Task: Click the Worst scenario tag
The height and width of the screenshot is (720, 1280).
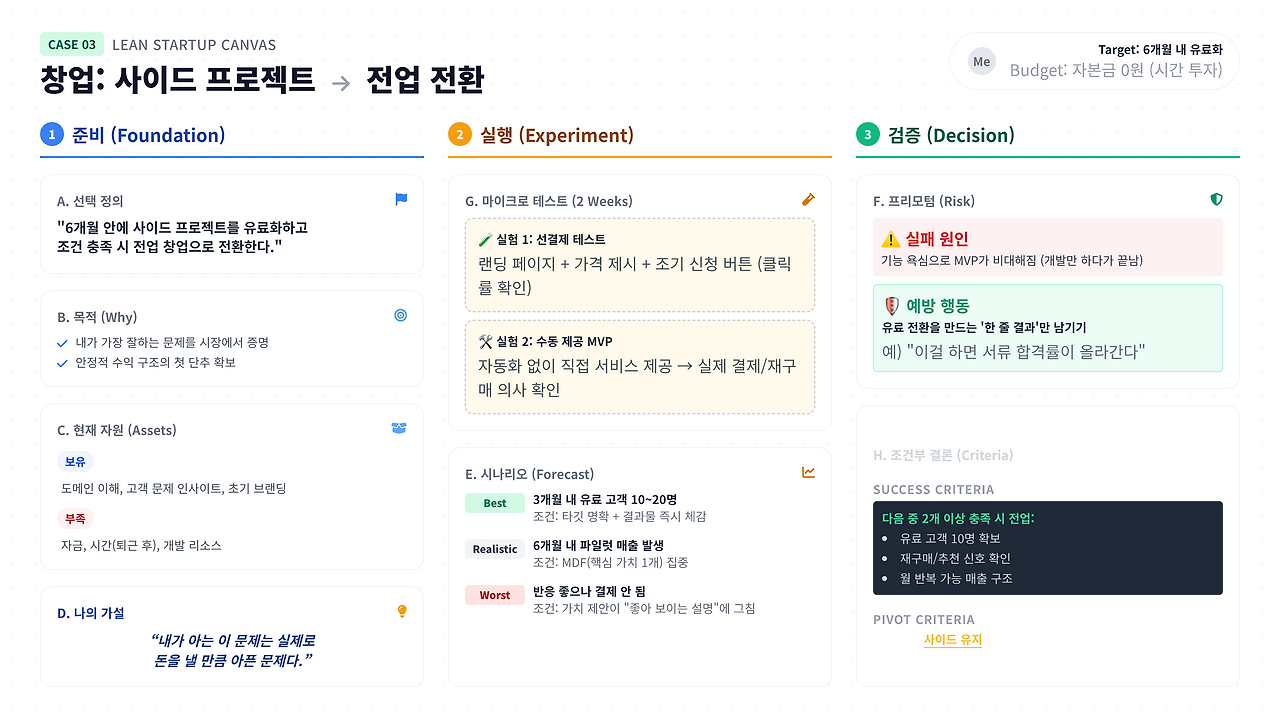Action: click(x=495, y=595)
